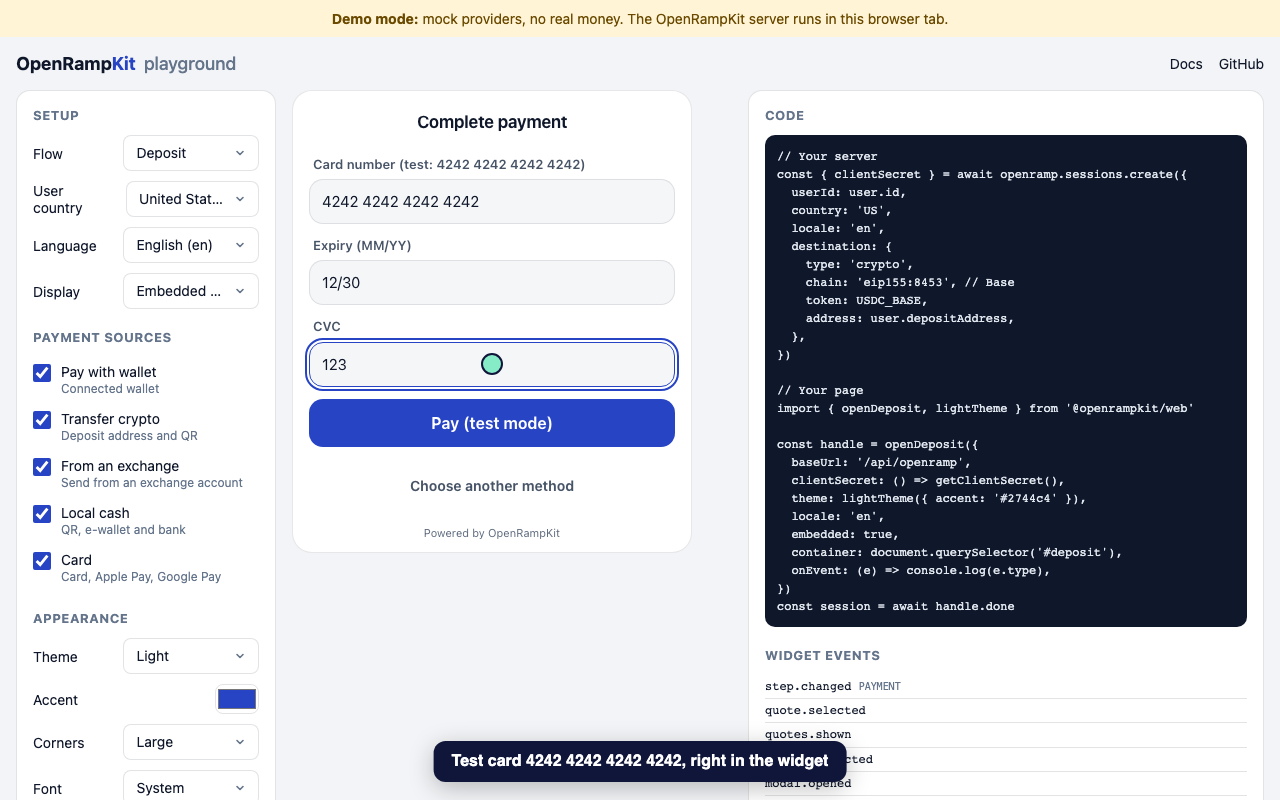Click the Complete payment heading

coord(492,122)
